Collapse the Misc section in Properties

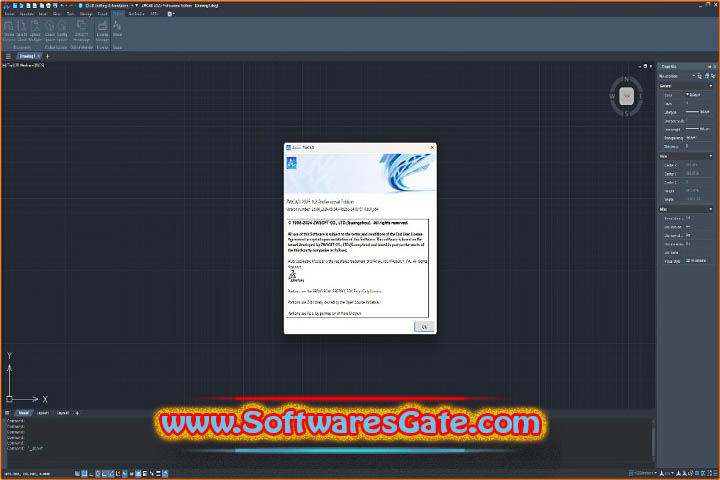pos(710,209)
